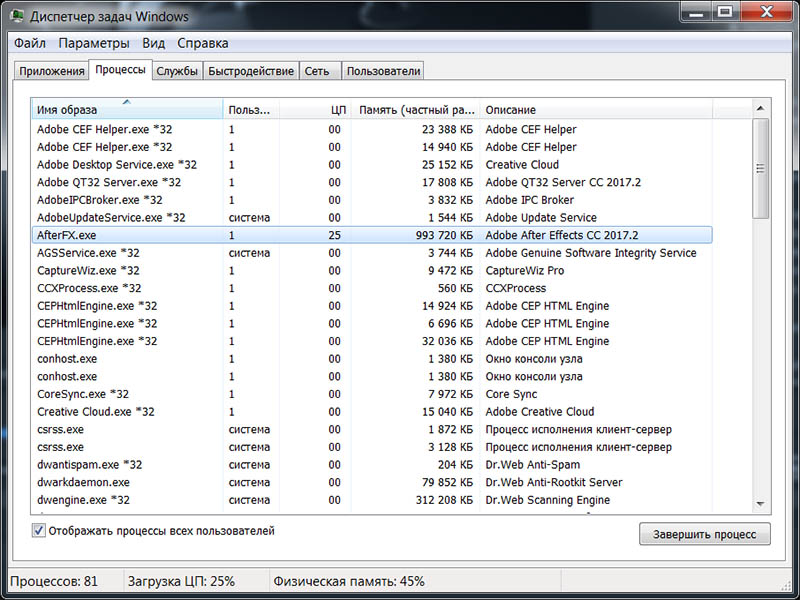Uncheck Отображать процессы всех пользователей
Viewport: 800px width, 600px height.
pos(38,531)
